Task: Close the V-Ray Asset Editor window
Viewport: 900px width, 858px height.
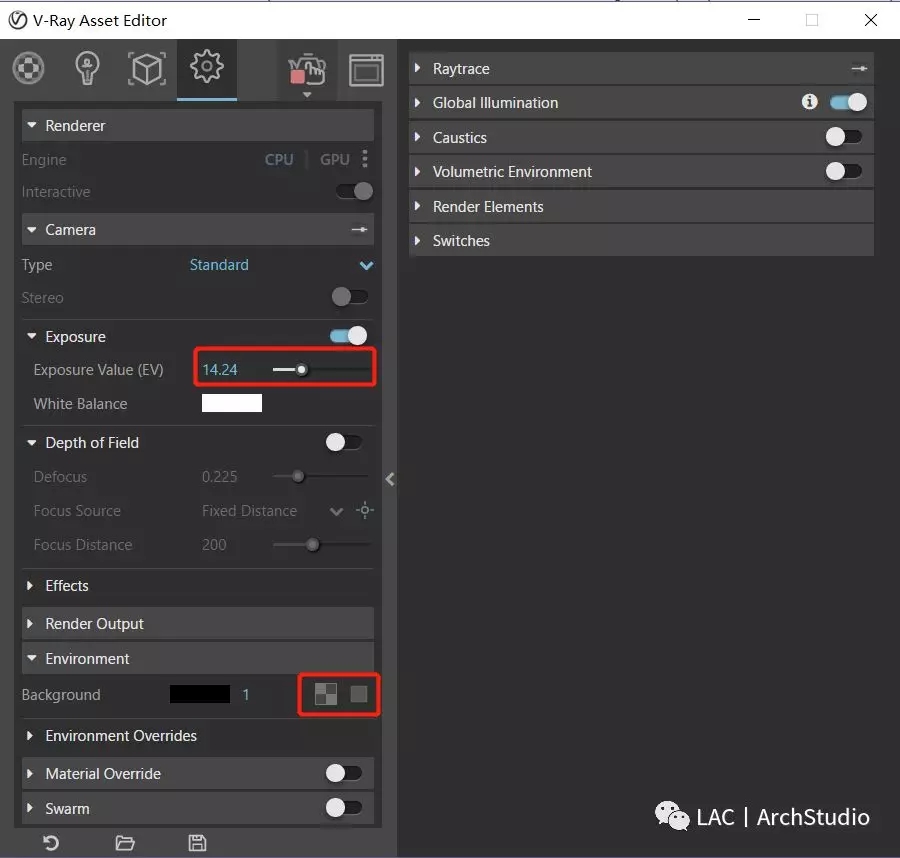Action: 871,20
